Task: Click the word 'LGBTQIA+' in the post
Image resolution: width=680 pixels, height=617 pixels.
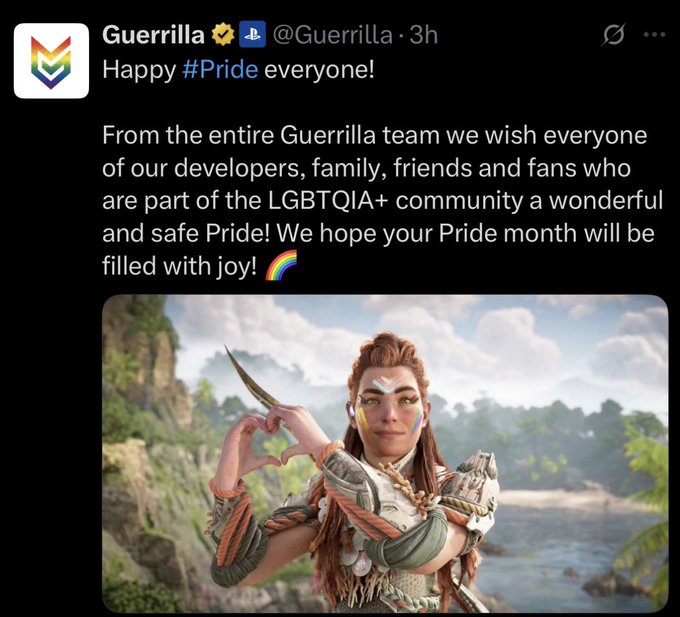Action: click(x=328, y=201)
